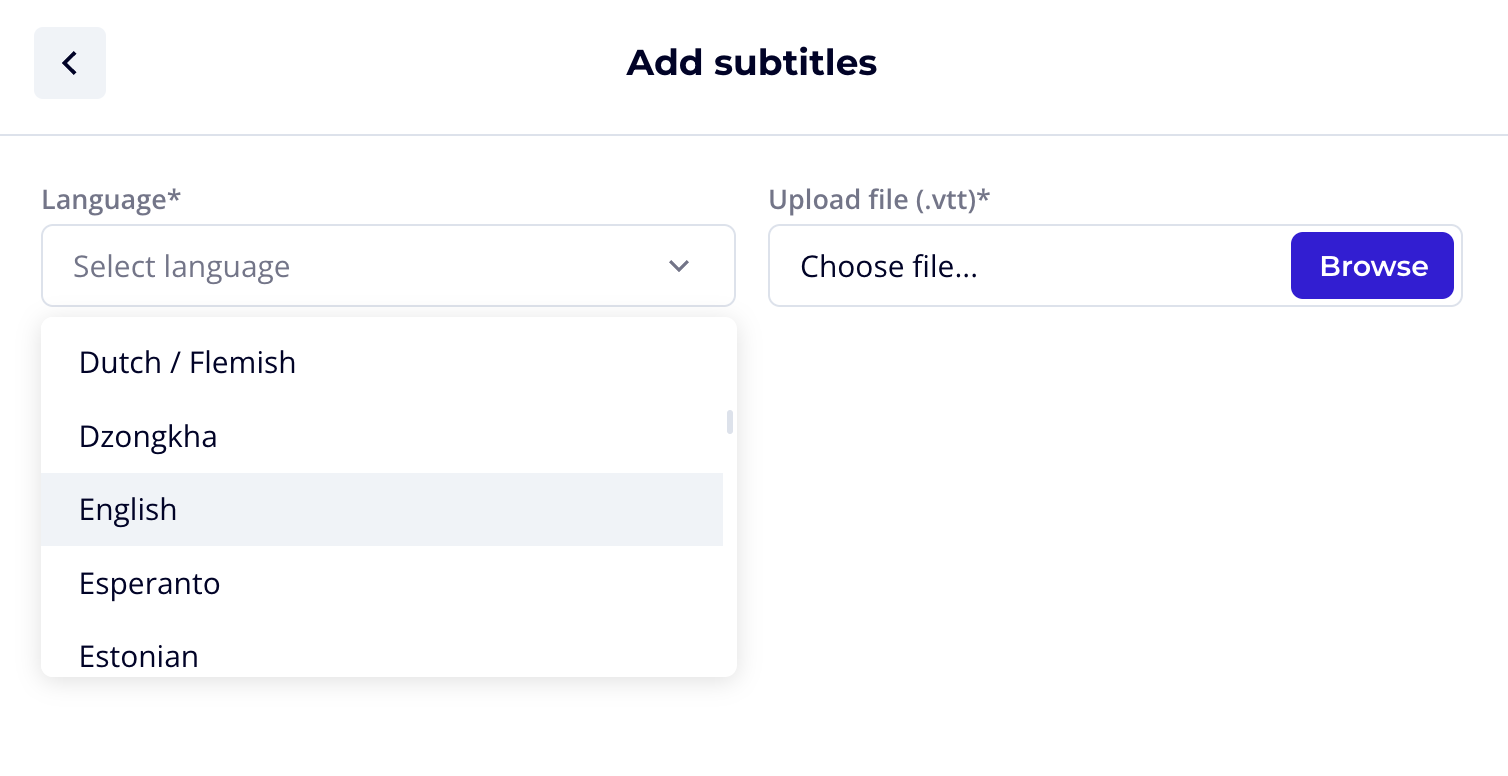Screen dimensions: 1508x776
Task: Click scrollbar track below the thumb
Action: pyautogui.click(x=730, y=560)
